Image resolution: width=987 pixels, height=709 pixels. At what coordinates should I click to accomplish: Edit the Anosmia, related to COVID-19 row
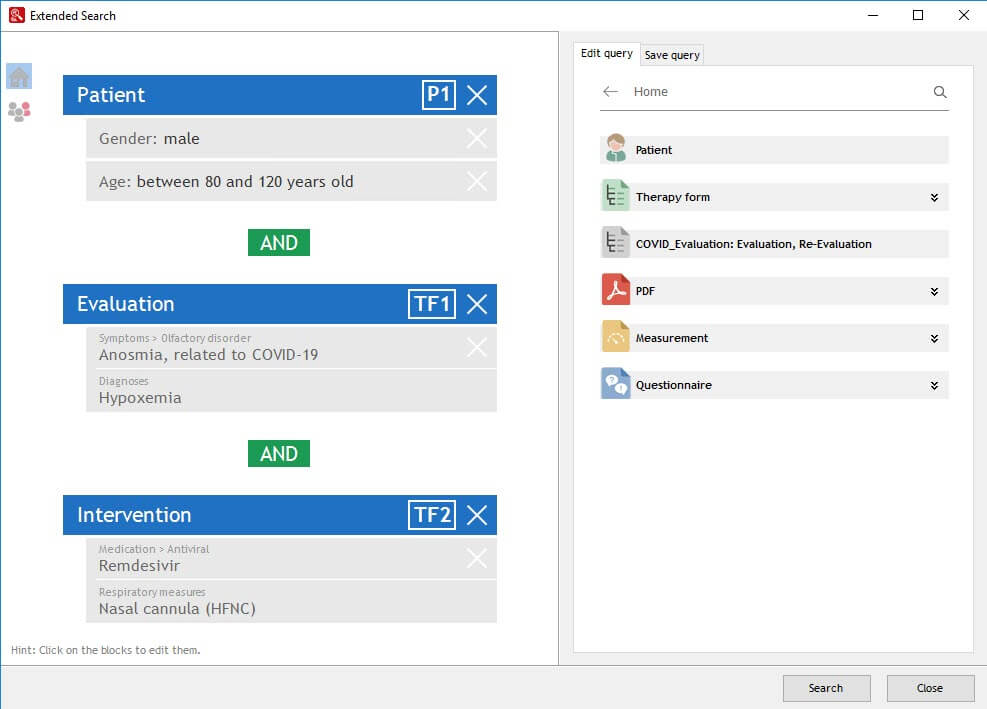pyautogui.click(x=291, y=347)
